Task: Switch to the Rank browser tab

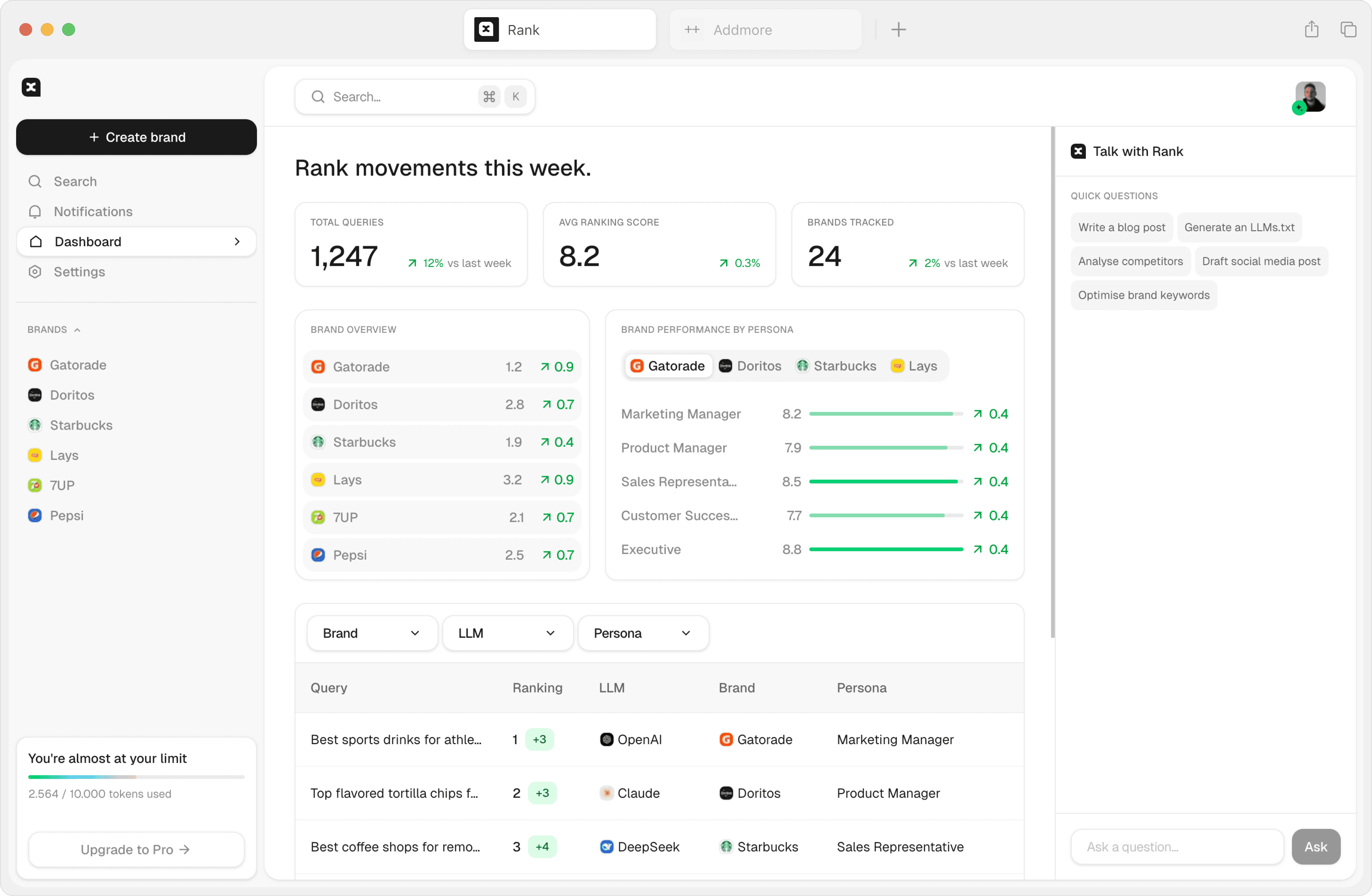Action: [560, 29]
